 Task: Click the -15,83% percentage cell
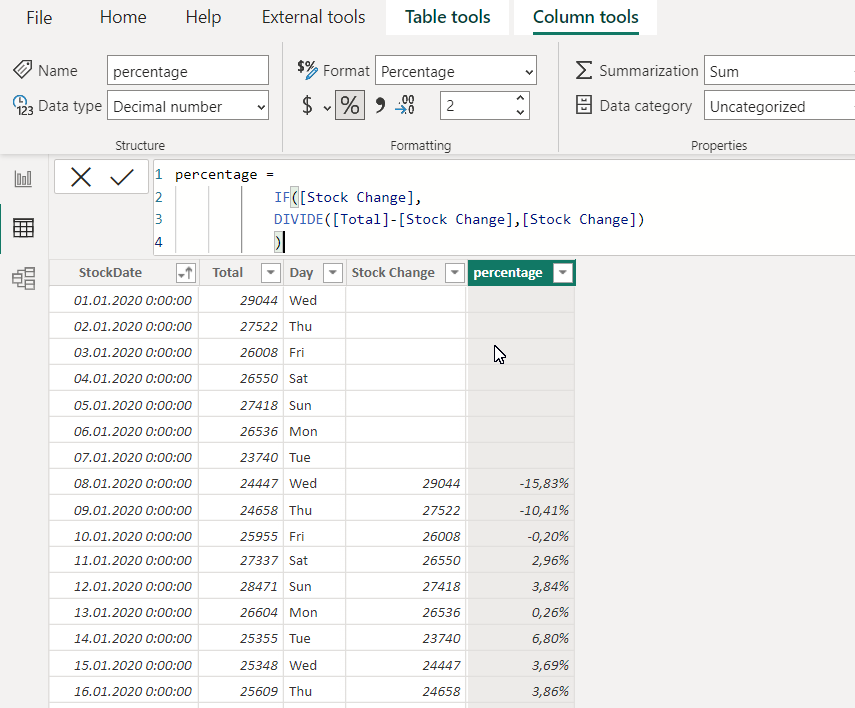pyautogui.click(x=521, y=483)
